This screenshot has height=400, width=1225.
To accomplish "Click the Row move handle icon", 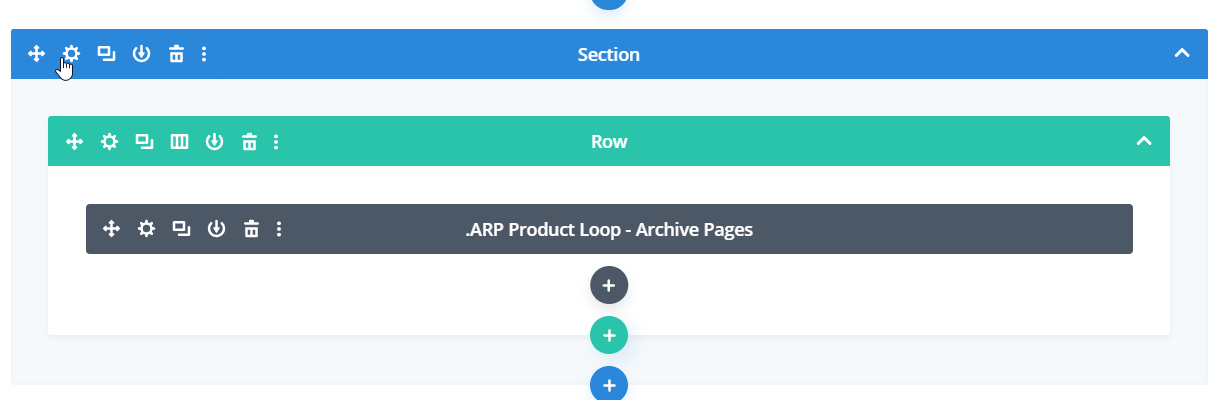I will tap(74, 142).
